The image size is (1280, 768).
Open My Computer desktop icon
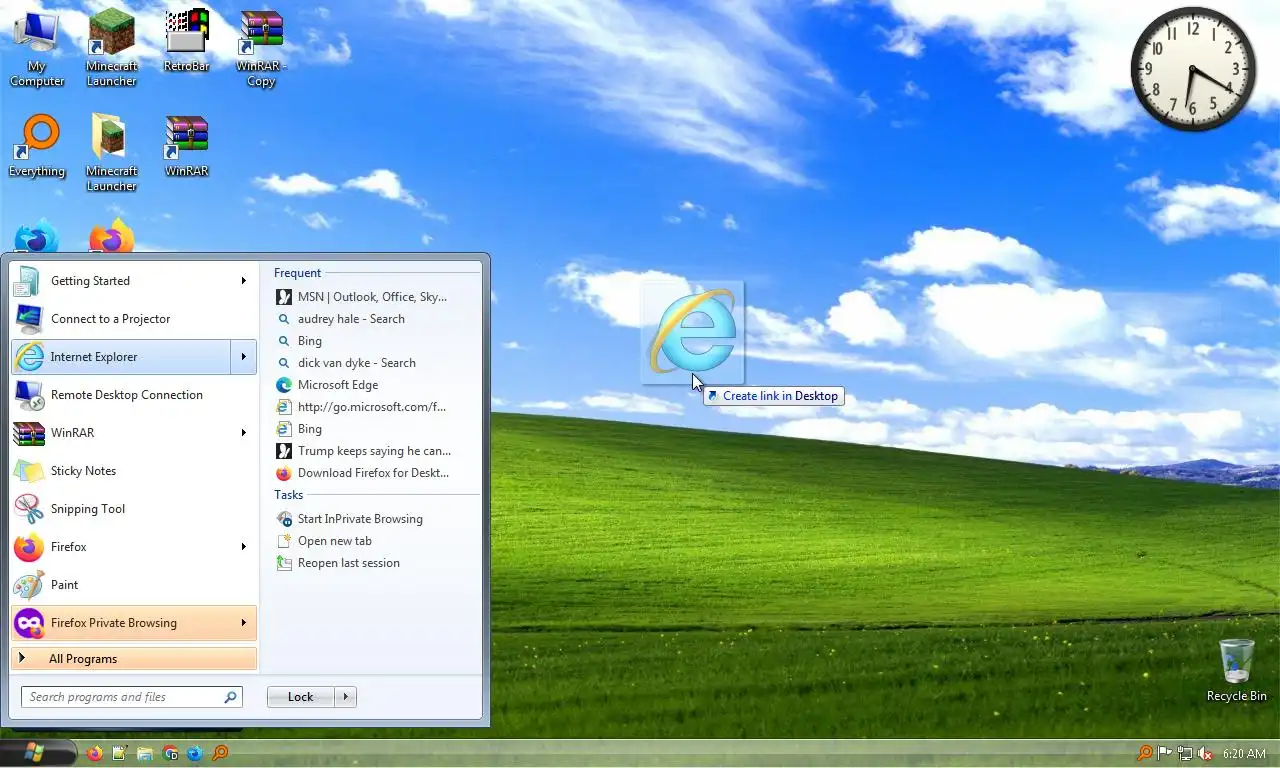coord(37,47)
